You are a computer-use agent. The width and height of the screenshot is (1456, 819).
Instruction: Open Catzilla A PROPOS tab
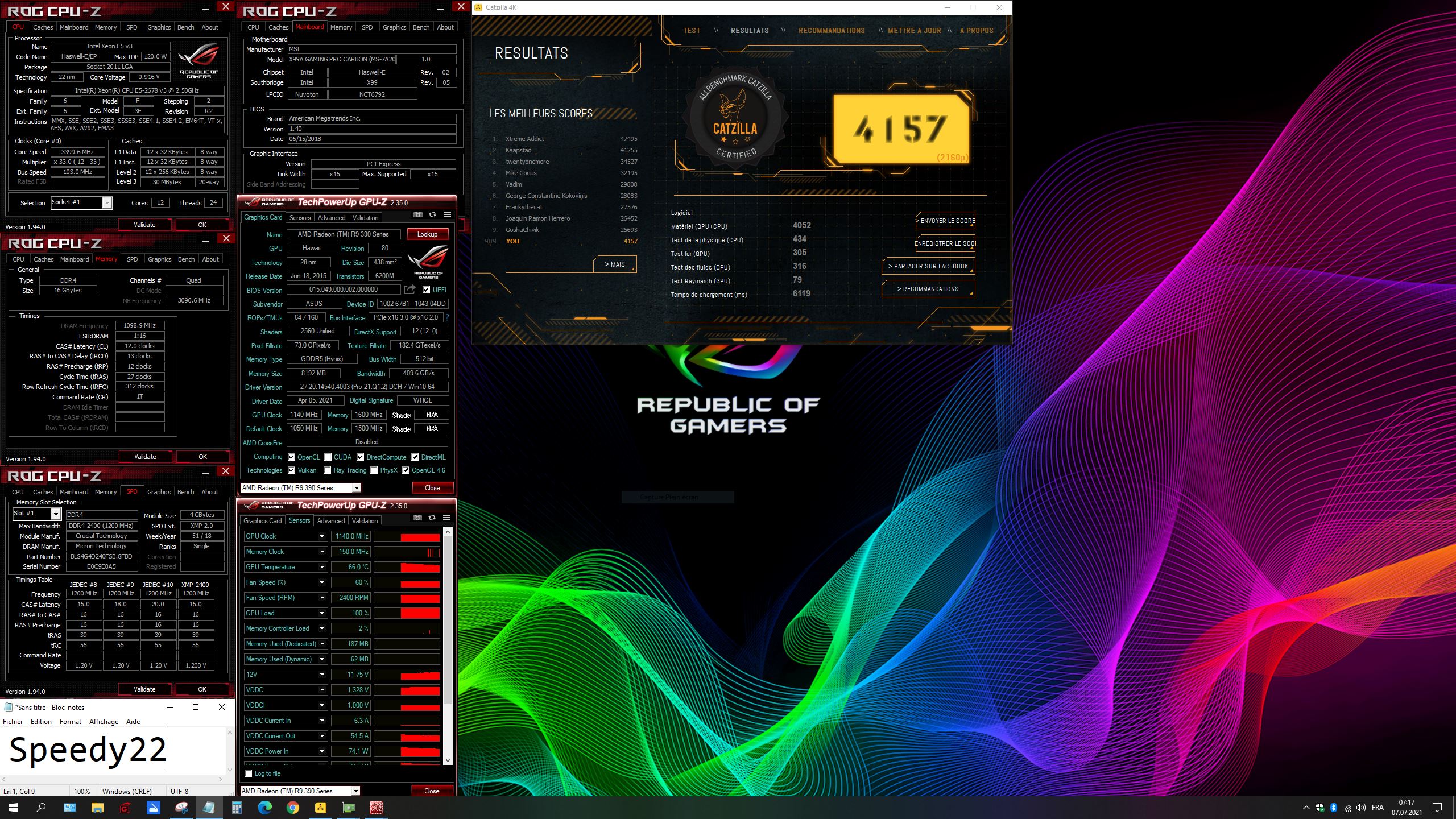tap(977, 31)
